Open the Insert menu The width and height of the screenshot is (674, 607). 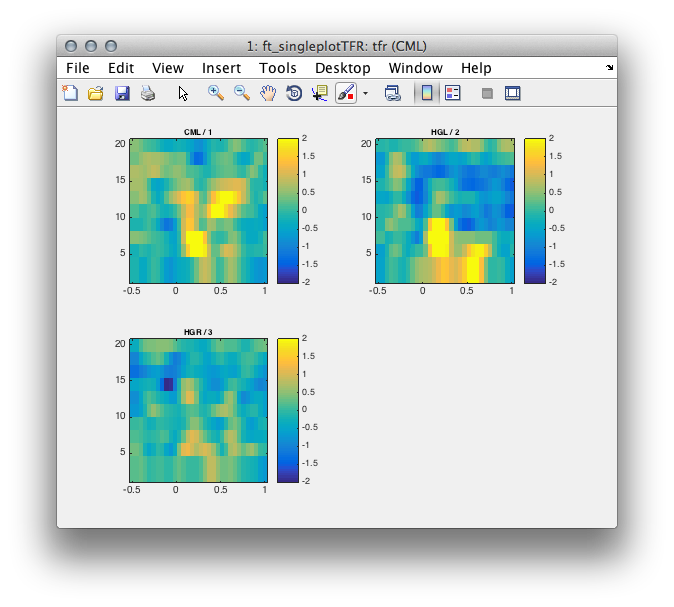tap(221, 68)
